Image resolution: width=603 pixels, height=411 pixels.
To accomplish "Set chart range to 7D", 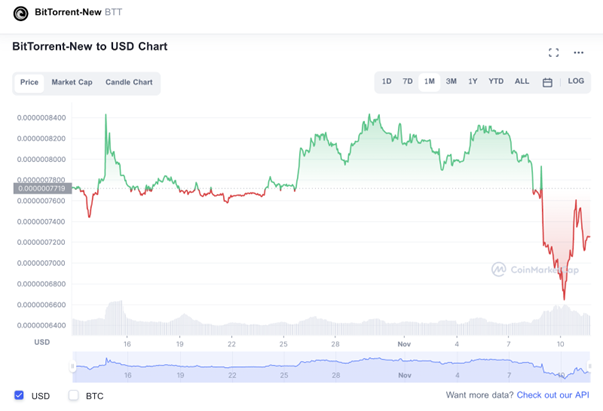I will 407,82.
